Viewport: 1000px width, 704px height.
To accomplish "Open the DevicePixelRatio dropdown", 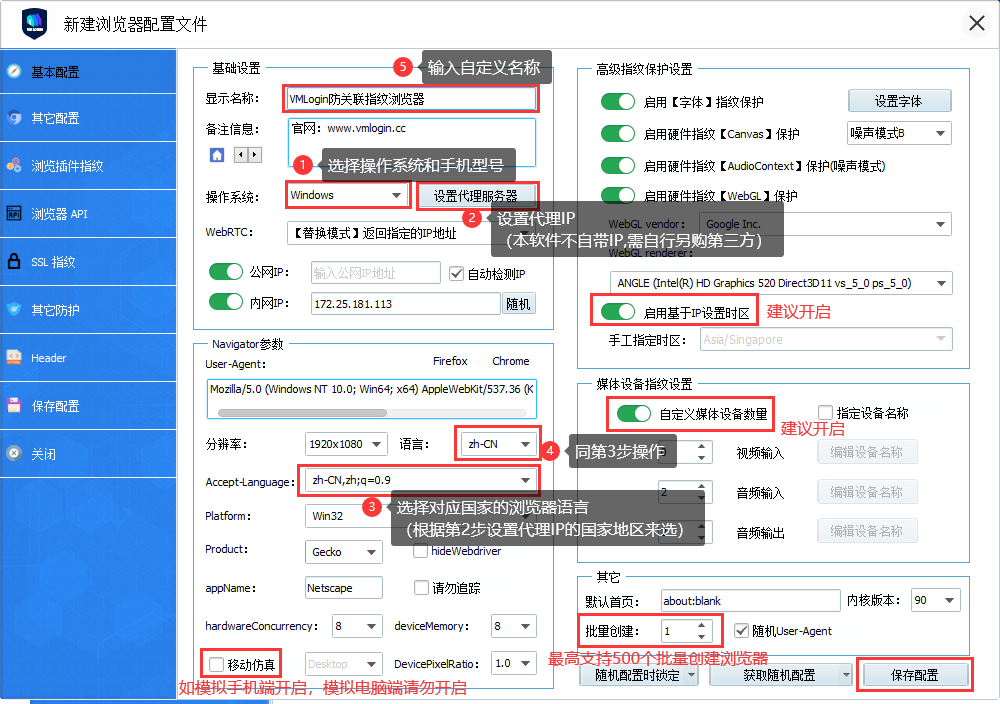I will coord(514,664).
